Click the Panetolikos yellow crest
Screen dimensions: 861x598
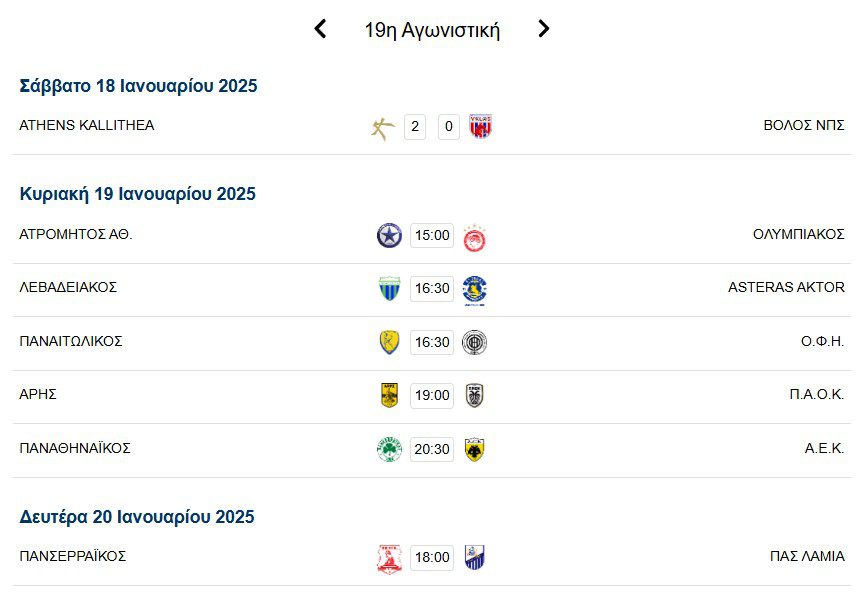click(x=389, y=343)
